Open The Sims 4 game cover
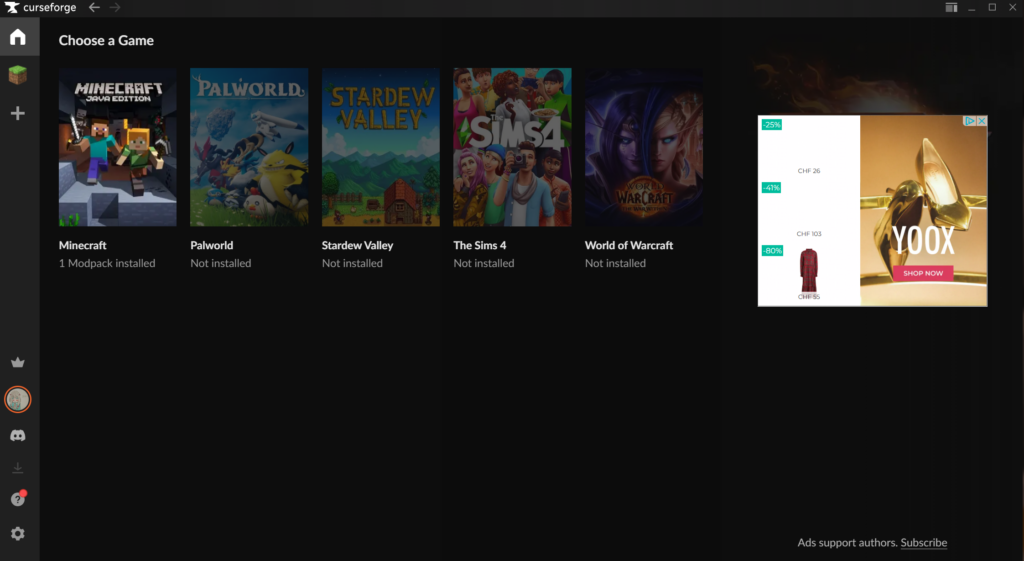 [512, 147]
